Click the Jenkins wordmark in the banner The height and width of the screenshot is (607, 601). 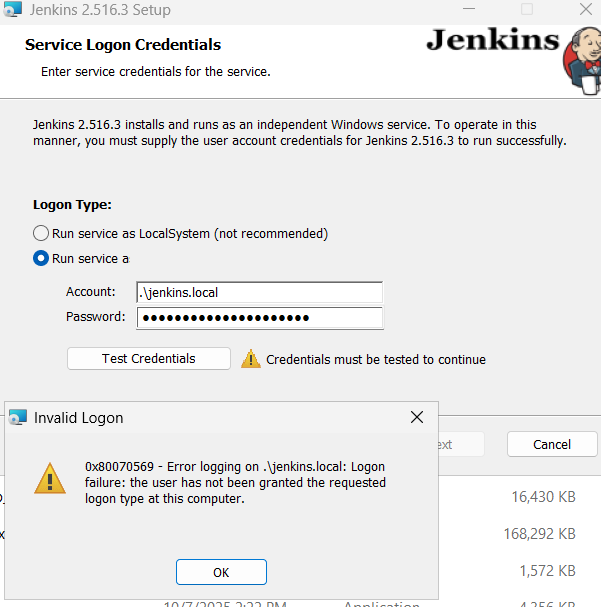[x=492, y=41]
